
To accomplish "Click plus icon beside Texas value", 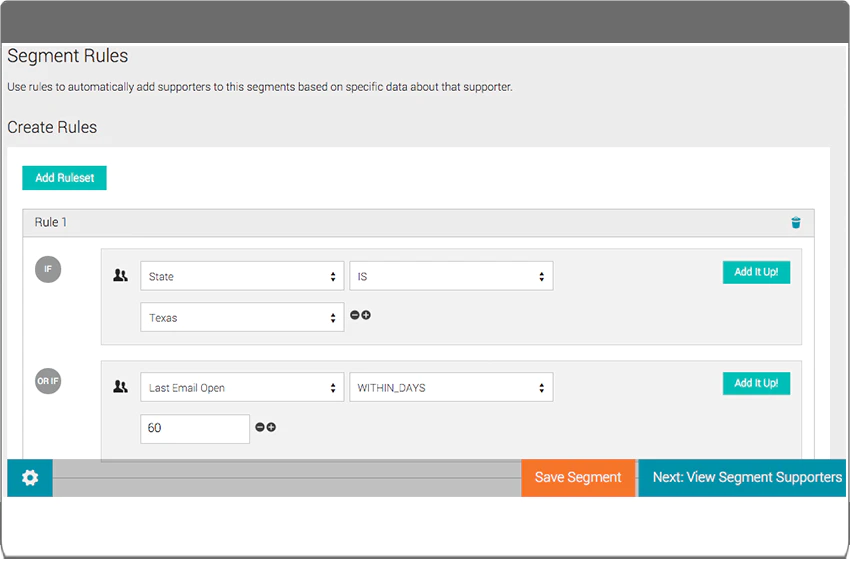I will [366, 315].
